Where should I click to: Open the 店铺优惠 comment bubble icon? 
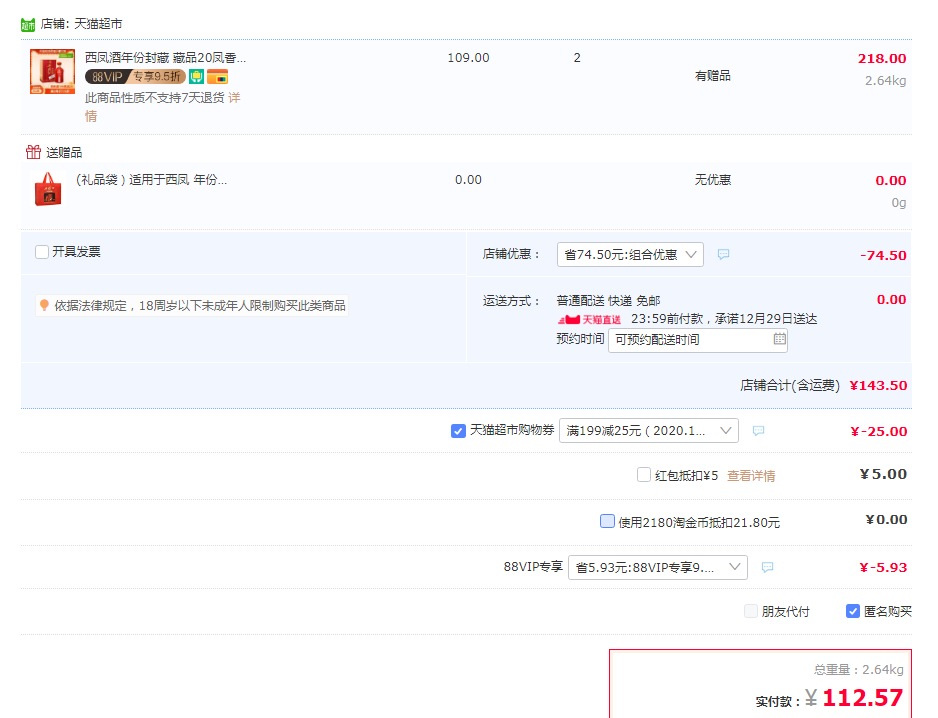click(723, 254)
